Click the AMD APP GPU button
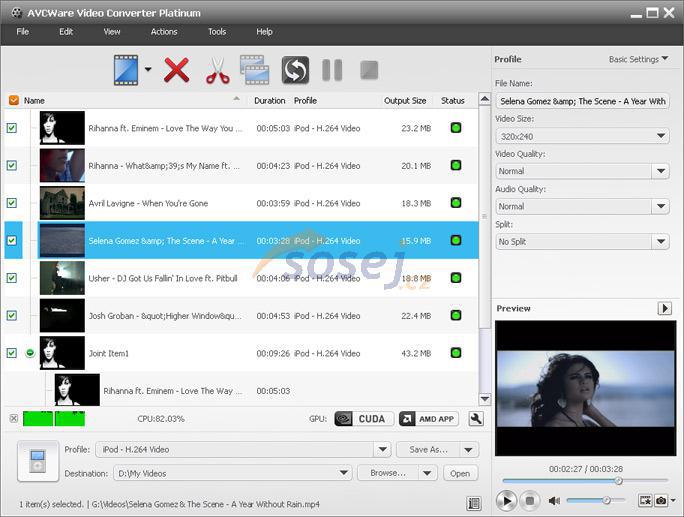Image resolution: width=684 pixels, height=517 pixels. [429, 419]
